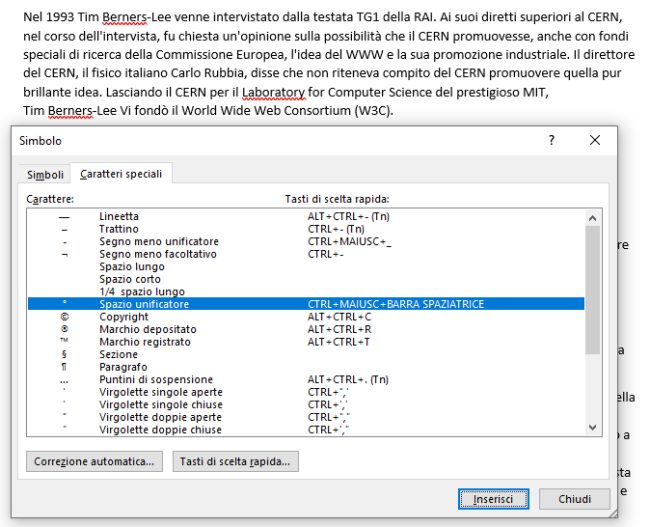Select Virgolette singole aperte row
Image resolution: width=650 pixels, height=527 pixels.
(x=306, y=392)
